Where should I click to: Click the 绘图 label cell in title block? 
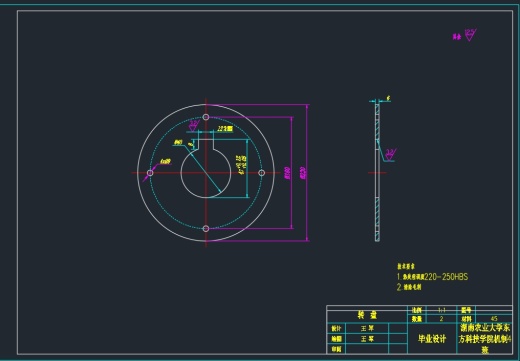tap(337, 339)
